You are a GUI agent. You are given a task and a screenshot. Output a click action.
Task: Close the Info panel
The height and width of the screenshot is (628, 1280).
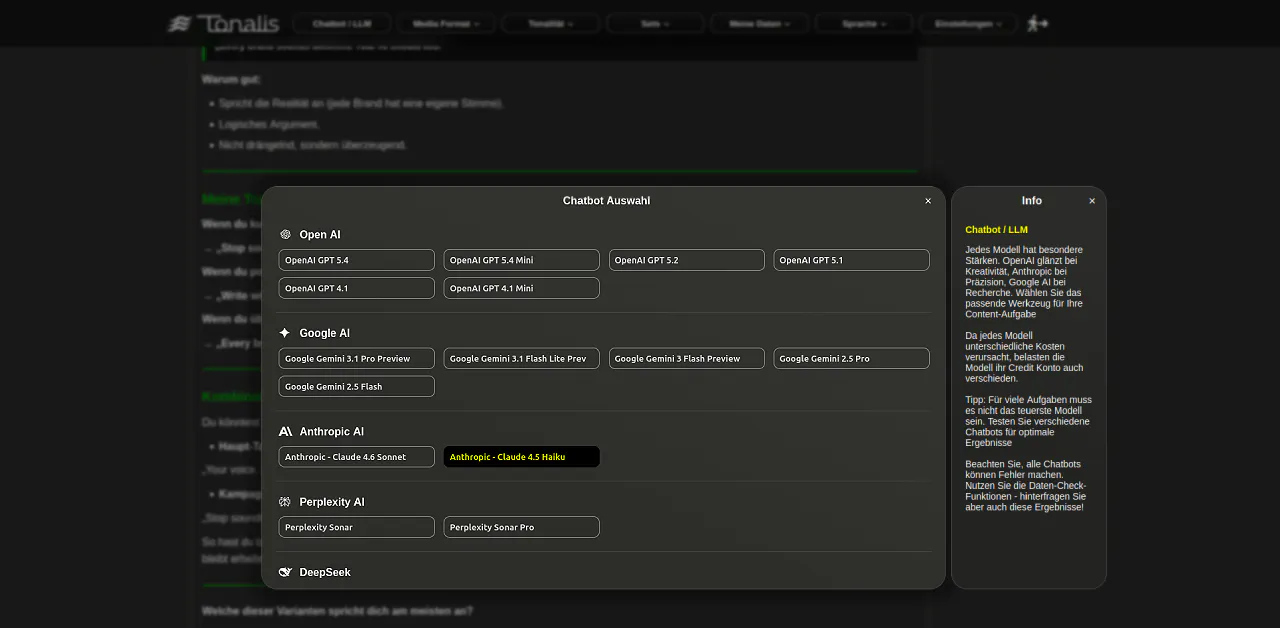click(1092, 201)
